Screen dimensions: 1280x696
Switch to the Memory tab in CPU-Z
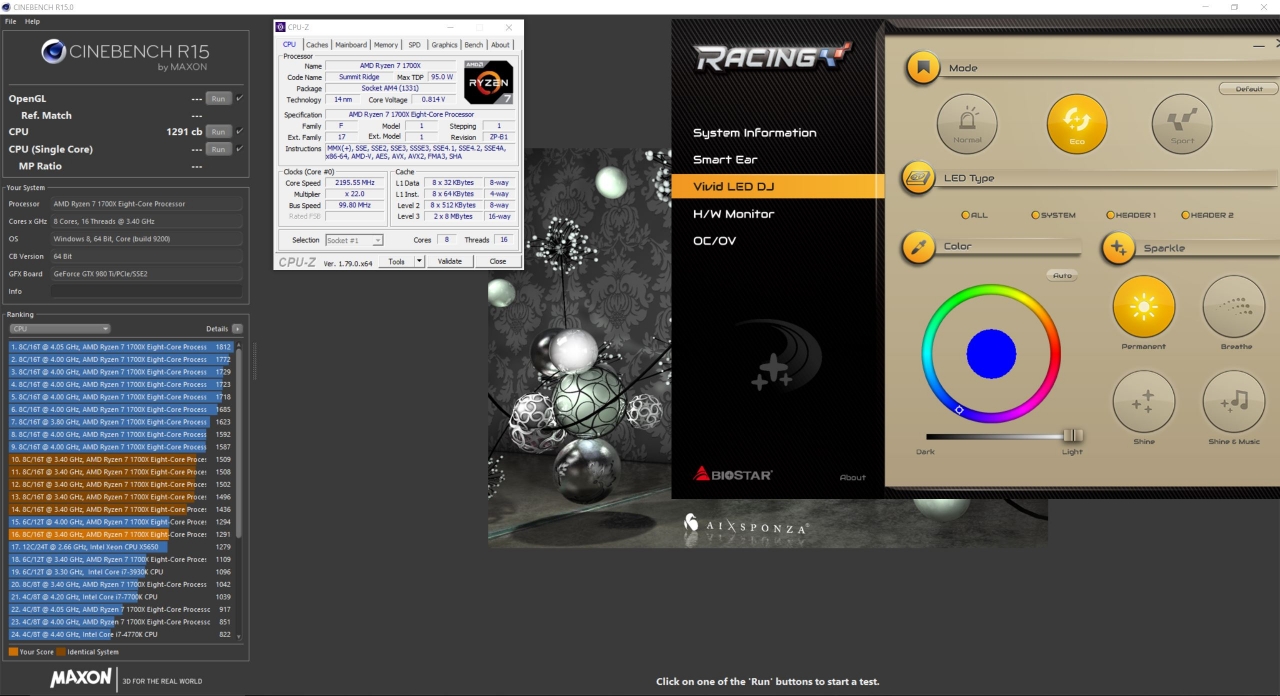pyautogui.click(x=386, y=45)
